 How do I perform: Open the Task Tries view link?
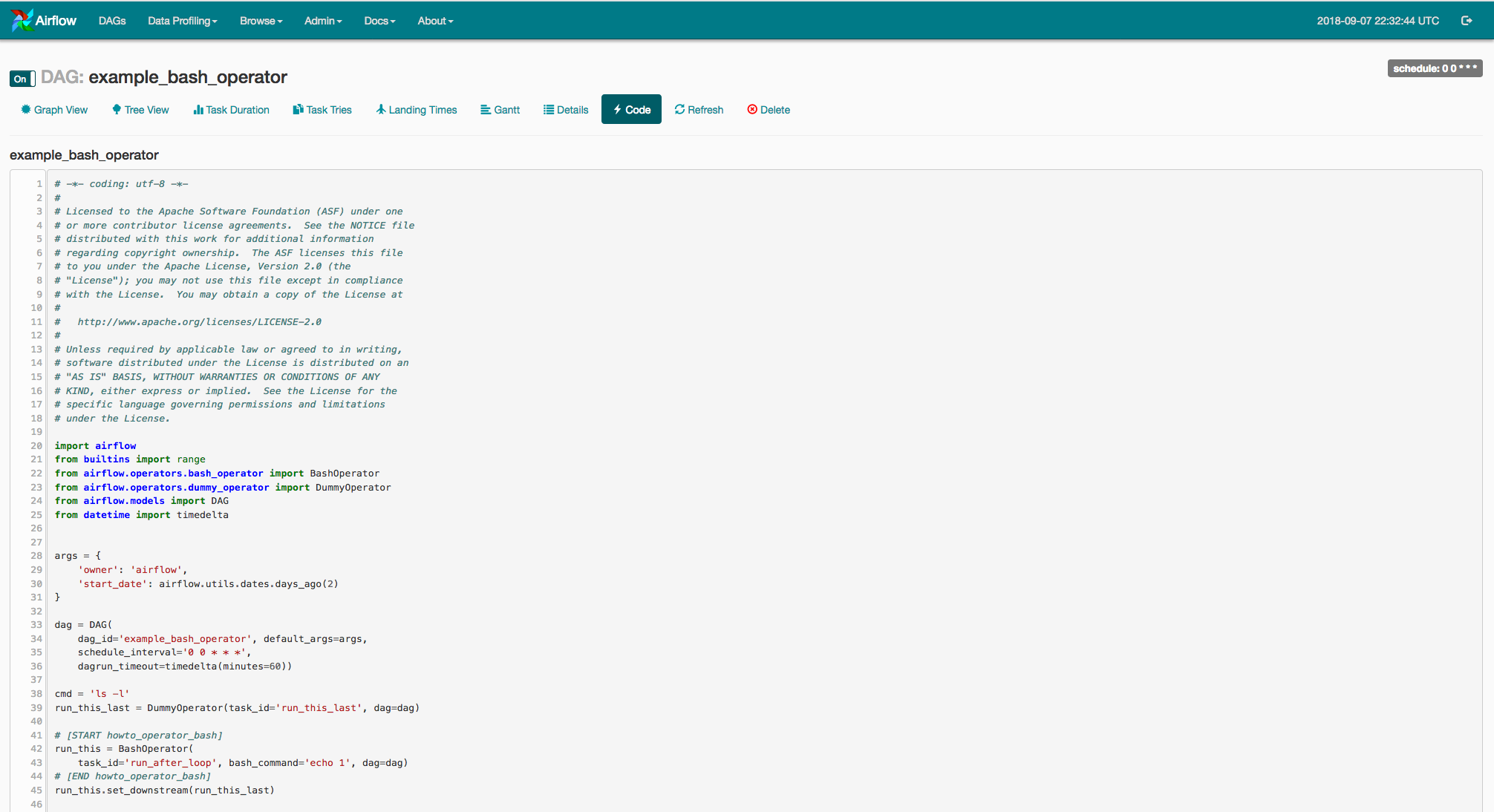322,110
